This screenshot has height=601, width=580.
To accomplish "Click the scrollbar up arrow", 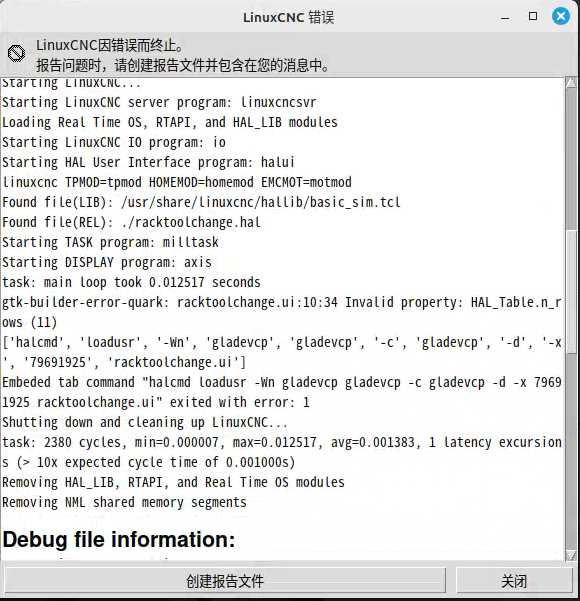I will 571,82.
